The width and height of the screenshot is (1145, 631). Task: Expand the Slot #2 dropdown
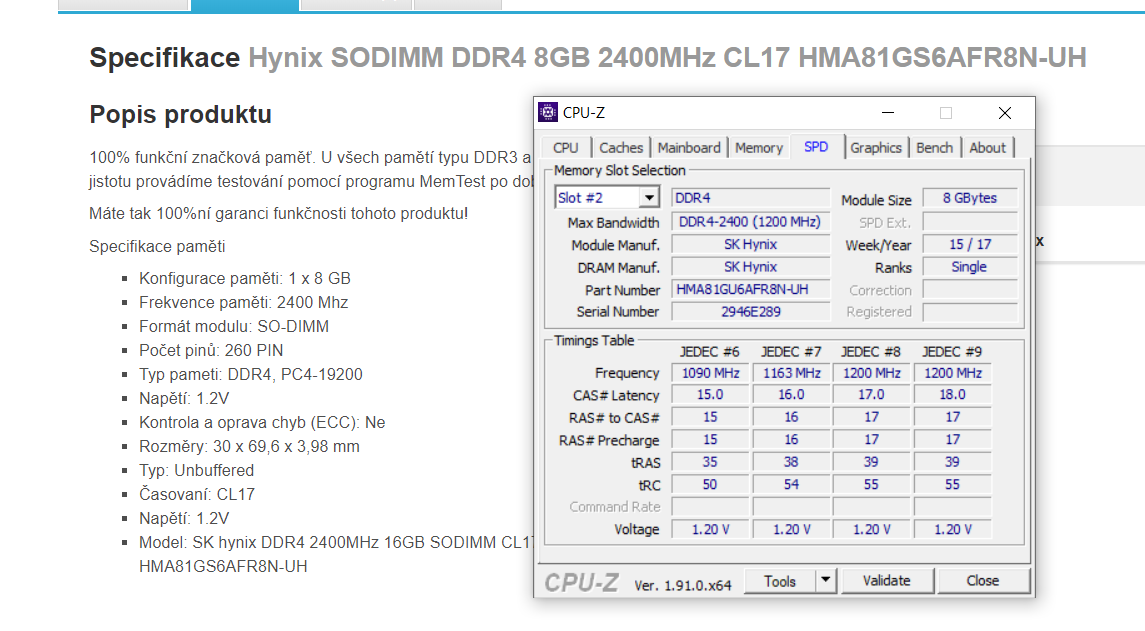(x=648, y=198)
